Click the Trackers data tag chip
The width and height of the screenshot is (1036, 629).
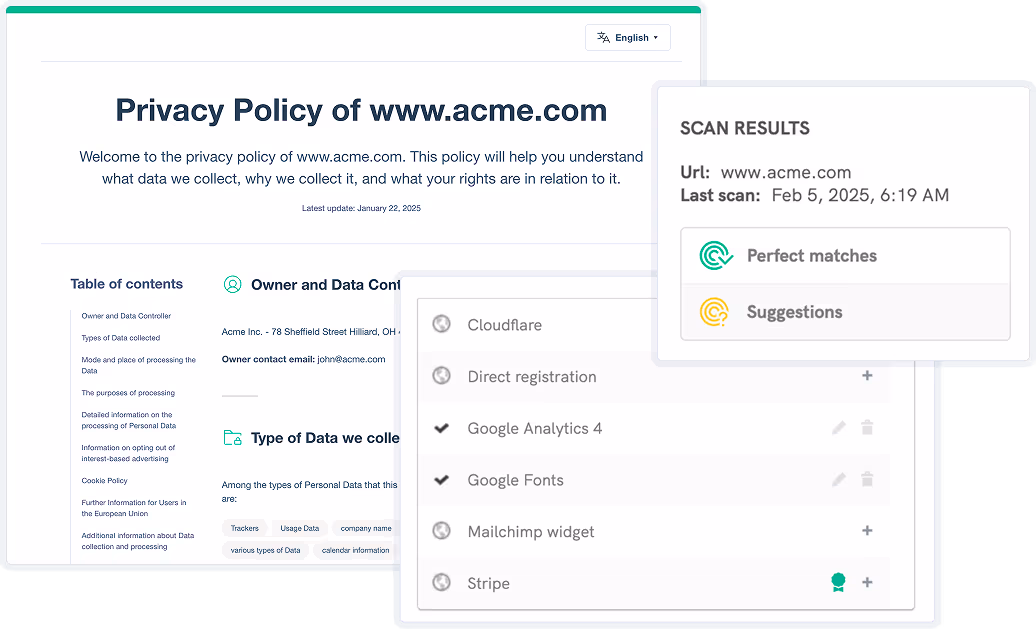click(244, 528)
